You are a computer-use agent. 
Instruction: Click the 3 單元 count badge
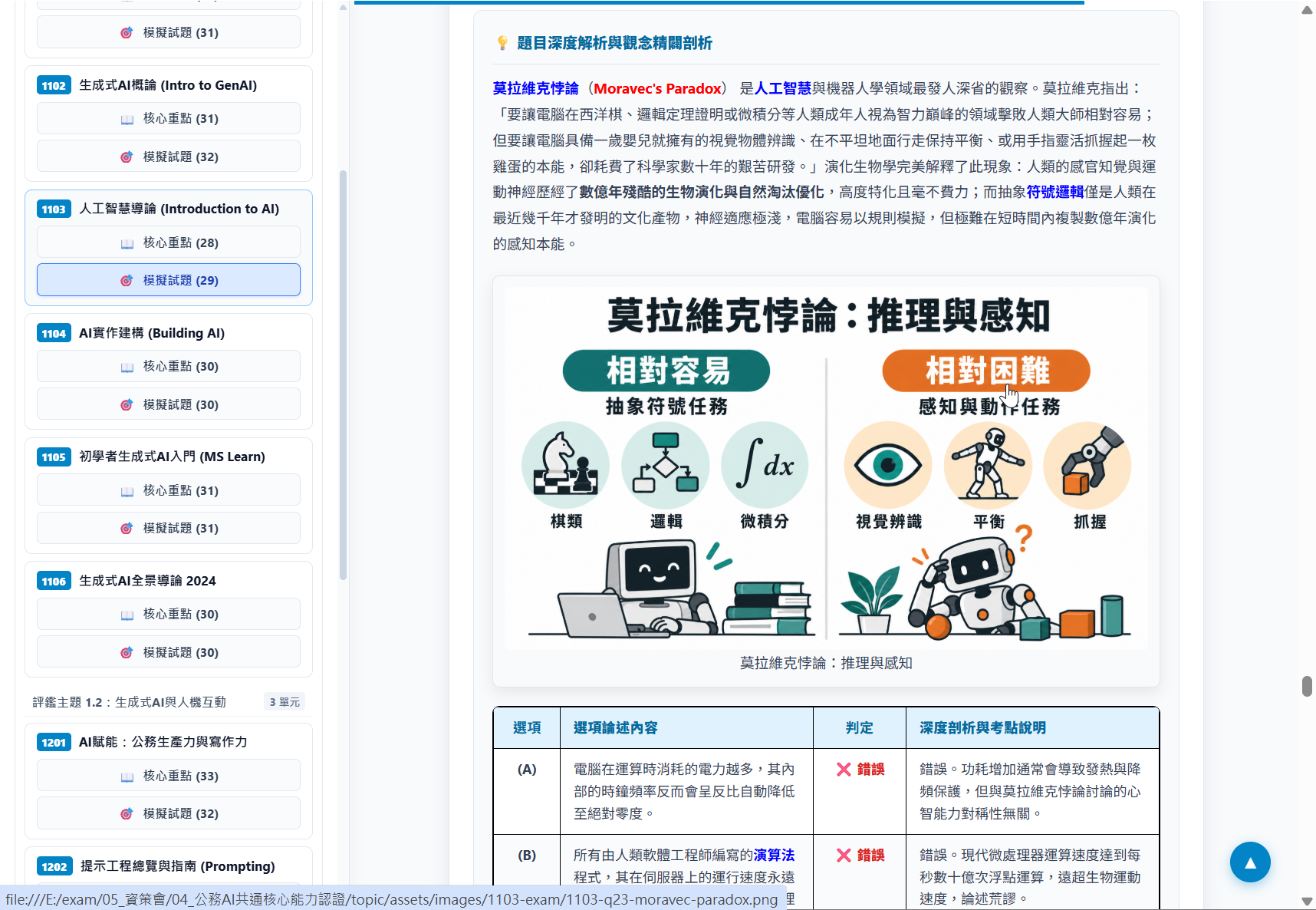(285, 702)
